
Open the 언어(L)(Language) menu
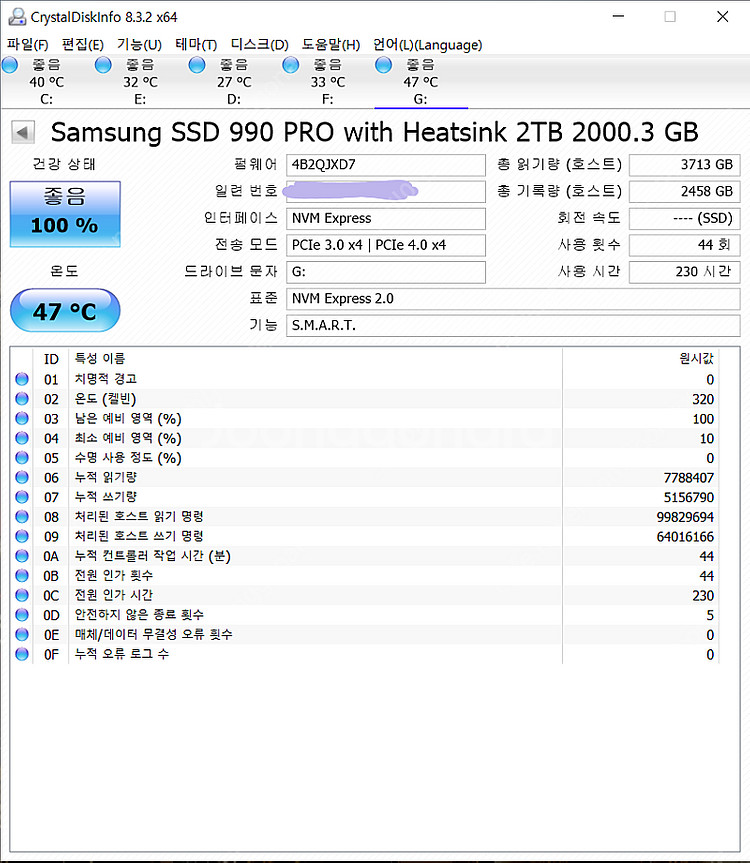coord(428,45)
